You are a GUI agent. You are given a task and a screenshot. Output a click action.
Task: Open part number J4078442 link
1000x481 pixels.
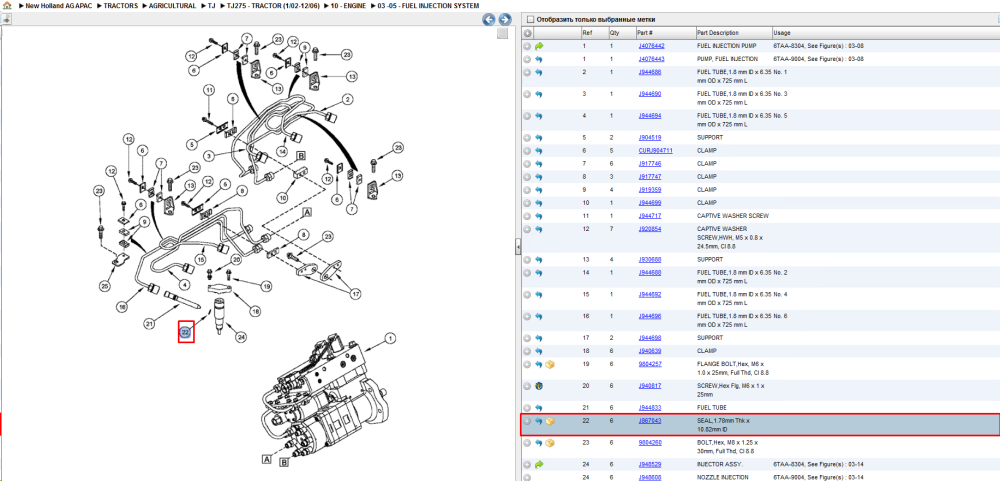(x=651, y=46)
